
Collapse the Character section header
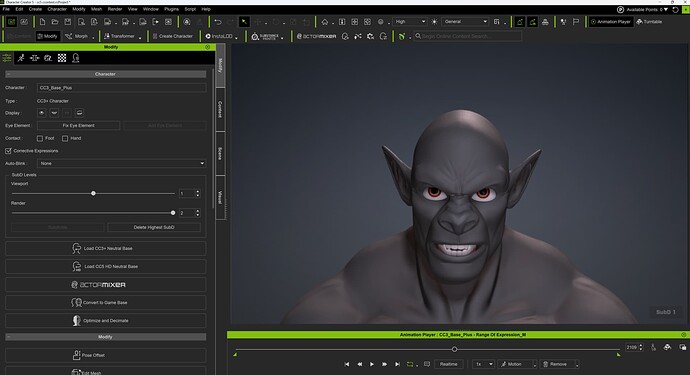point(106,74)
